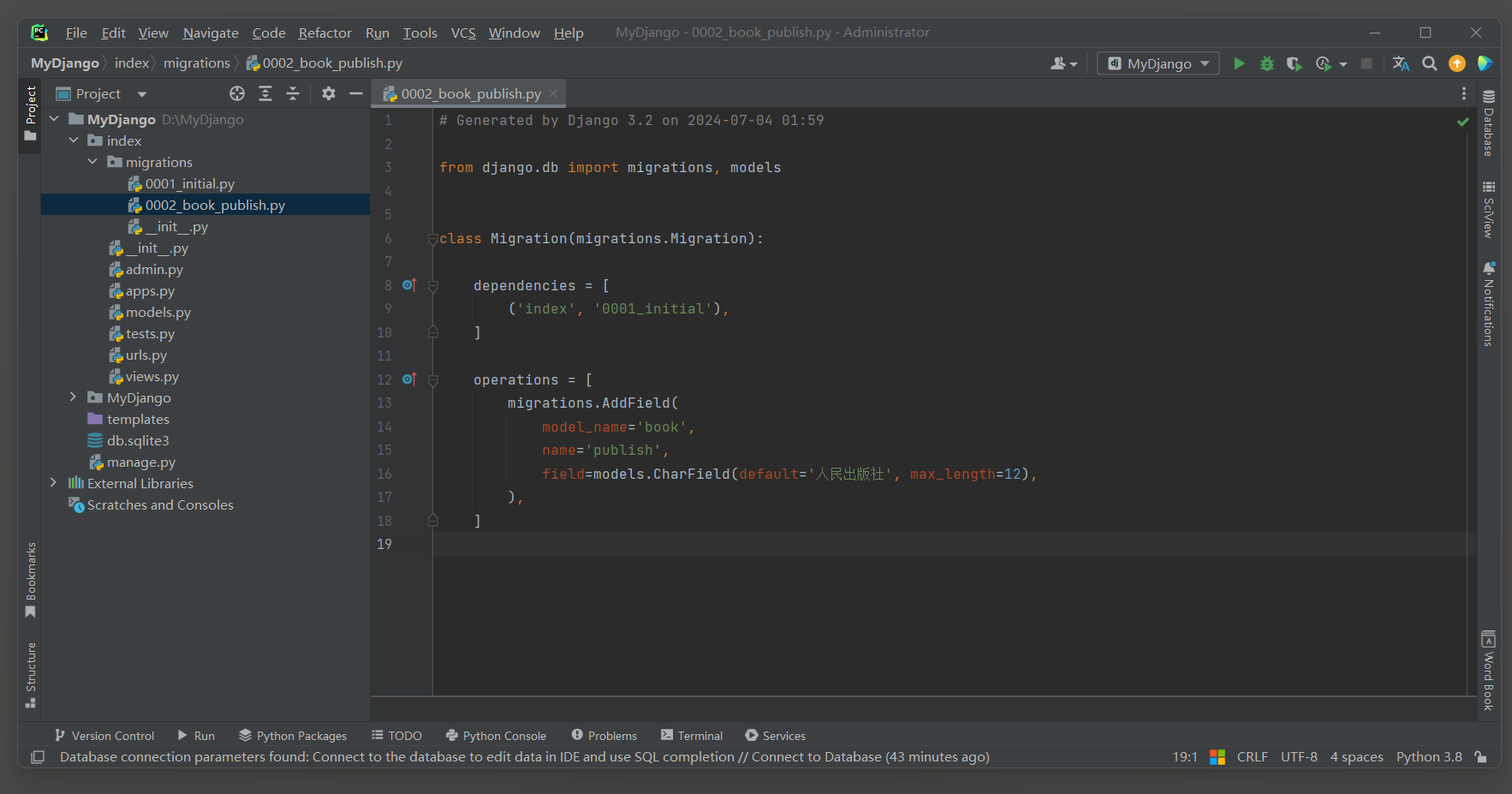Open the File menu
The image size is (1512, 794).
(x=76, y=33)
